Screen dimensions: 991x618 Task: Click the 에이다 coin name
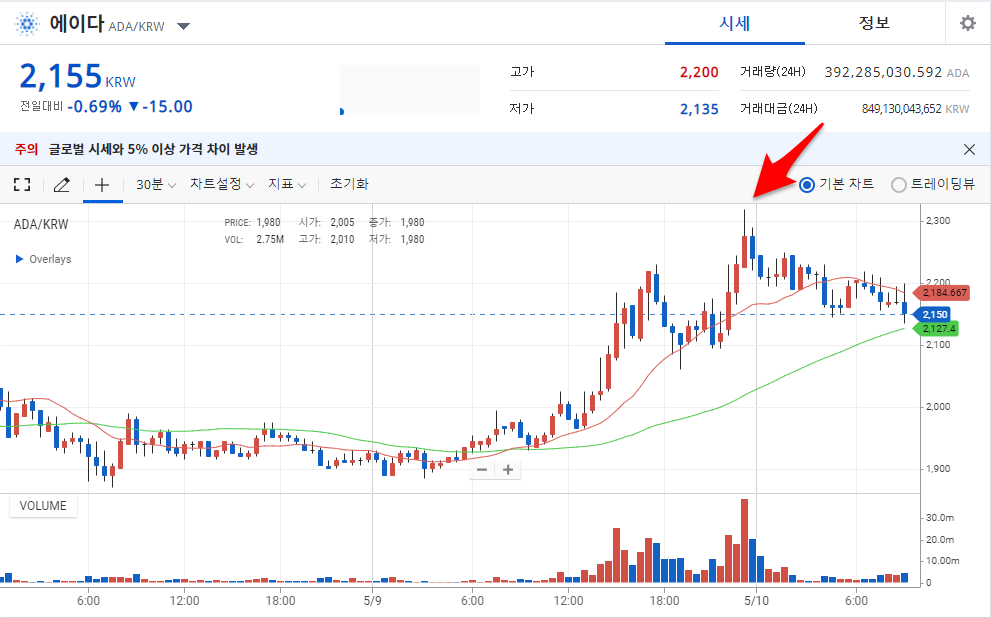point(76,24)
